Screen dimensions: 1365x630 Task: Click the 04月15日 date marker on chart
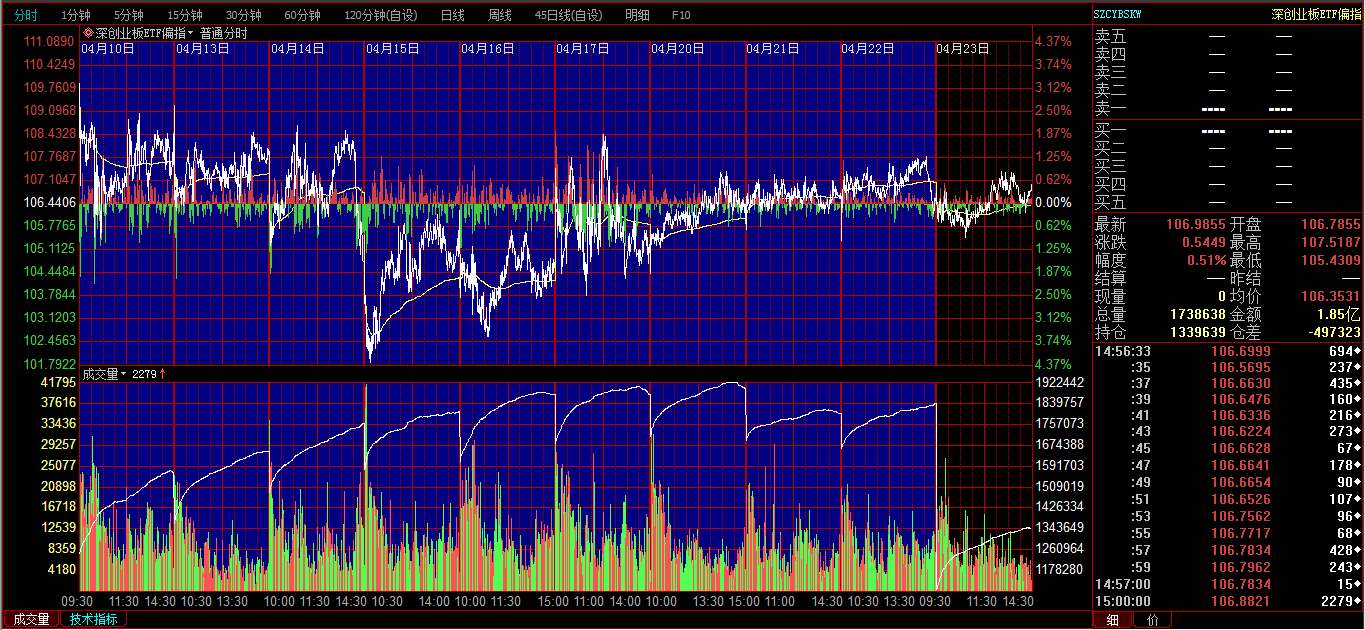tap(392, 48)
